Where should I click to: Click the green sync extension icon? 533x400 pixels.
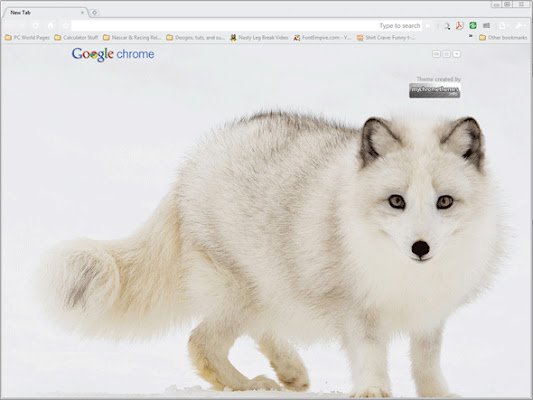[x=473, y=25]
